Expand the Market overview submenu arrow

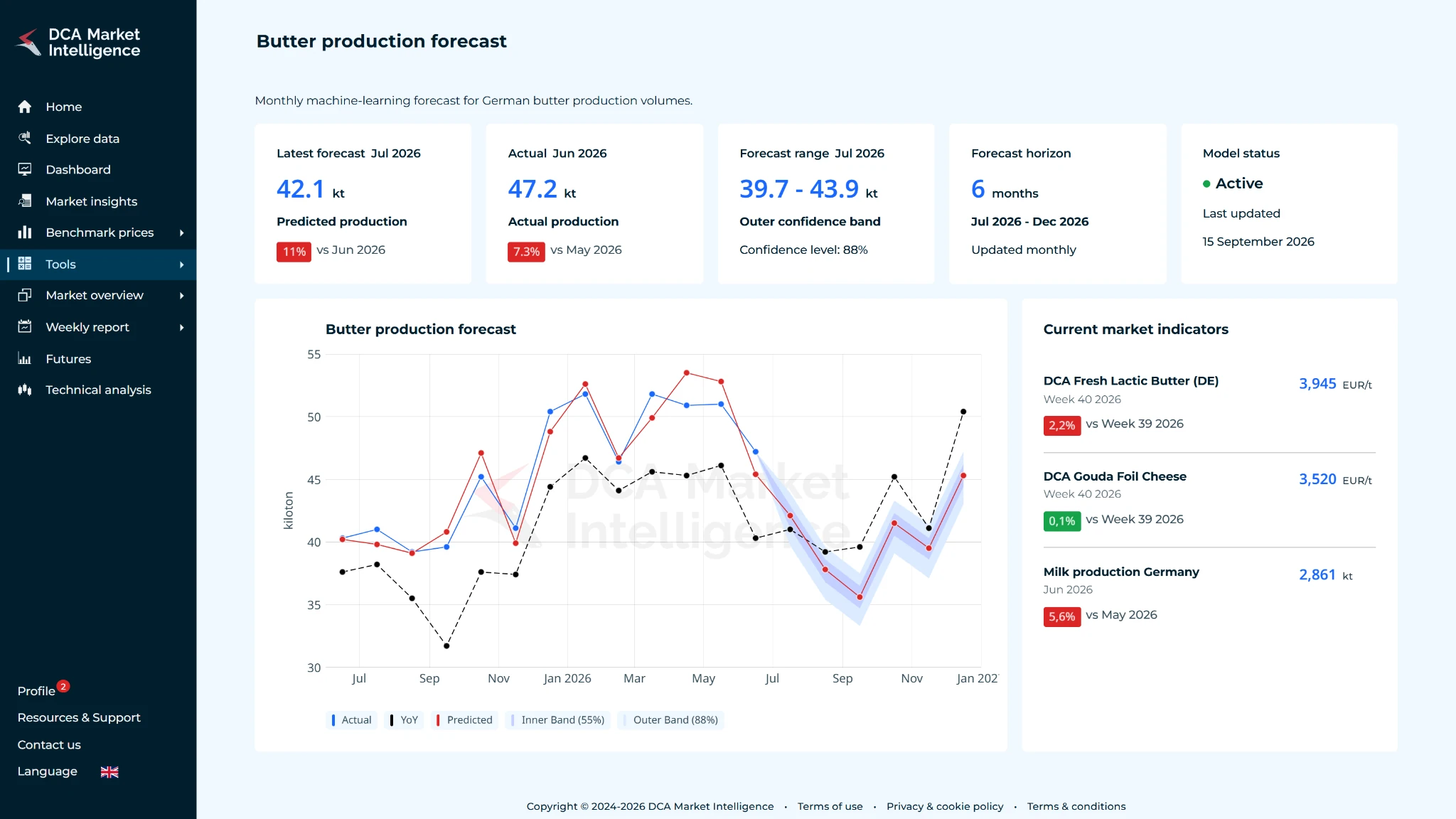[x=182, y=296]
